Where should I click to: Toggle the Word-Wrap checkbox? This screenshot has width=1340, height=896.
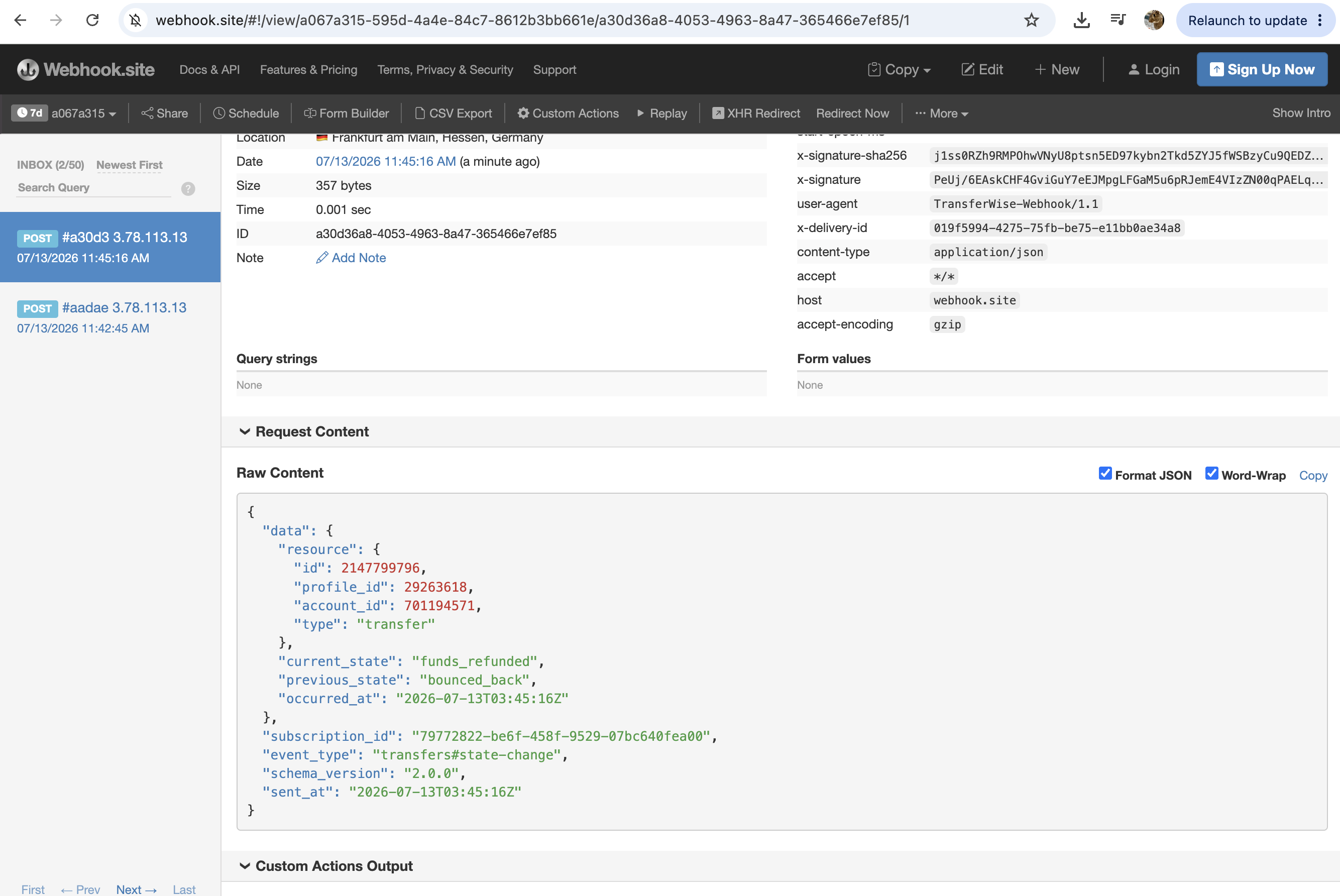[x=1211, y=474]
